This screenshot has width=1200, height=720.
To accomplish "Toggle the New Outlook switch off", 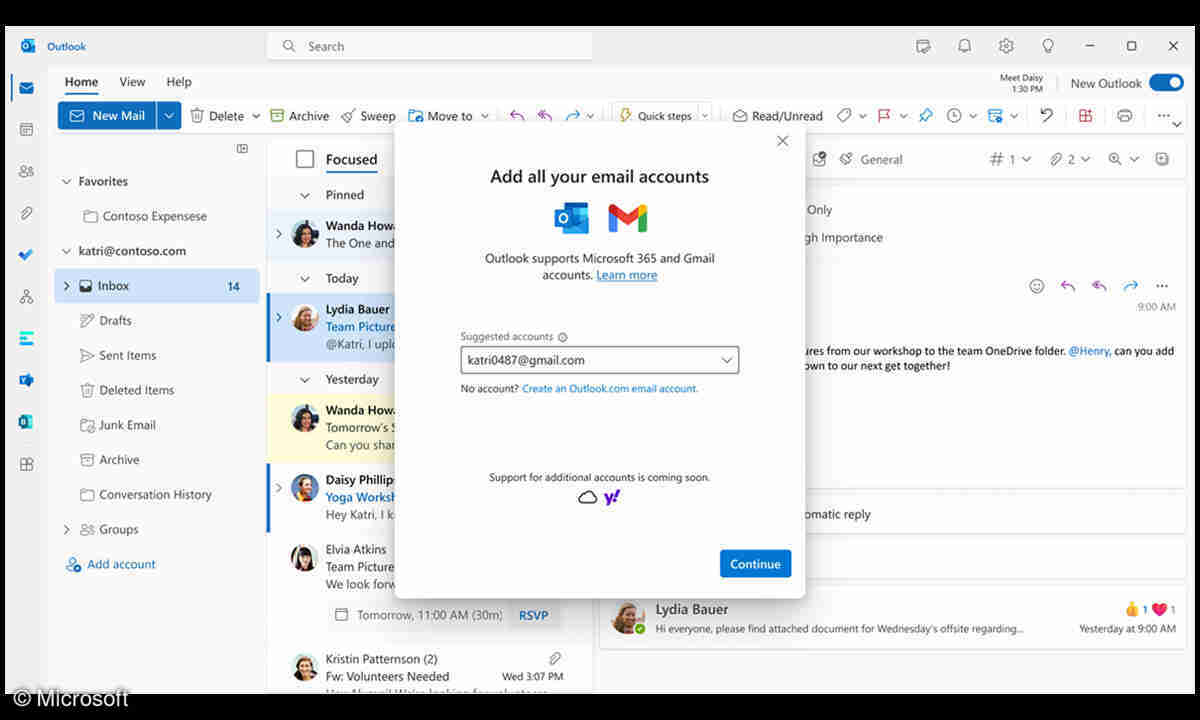I will click(1165, 83).
